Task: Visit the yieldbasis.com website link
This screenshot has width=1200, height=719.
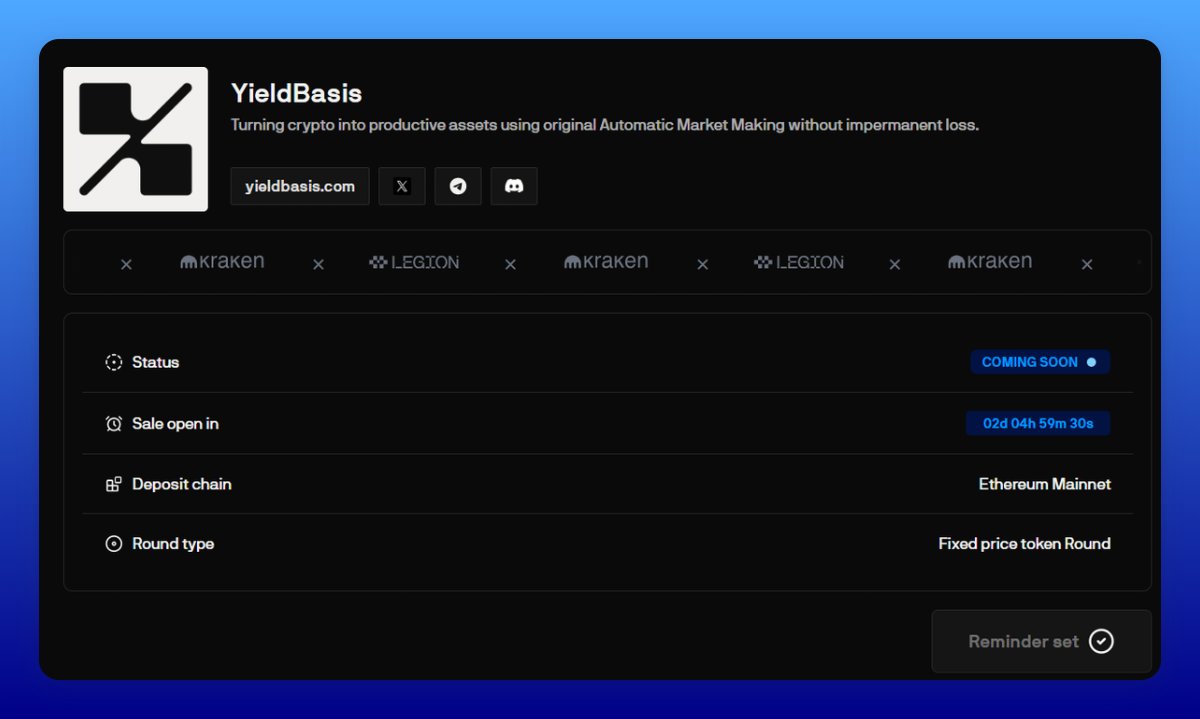Action: point(300,186)
